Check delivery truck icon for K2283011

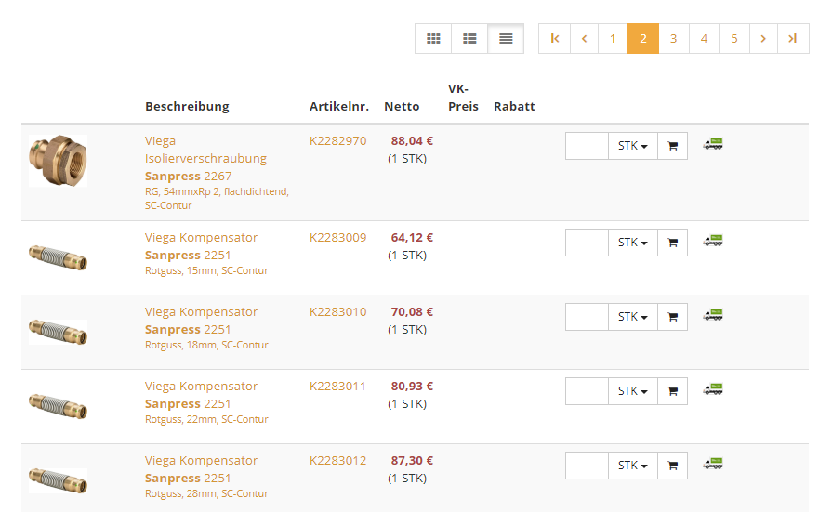713,389
